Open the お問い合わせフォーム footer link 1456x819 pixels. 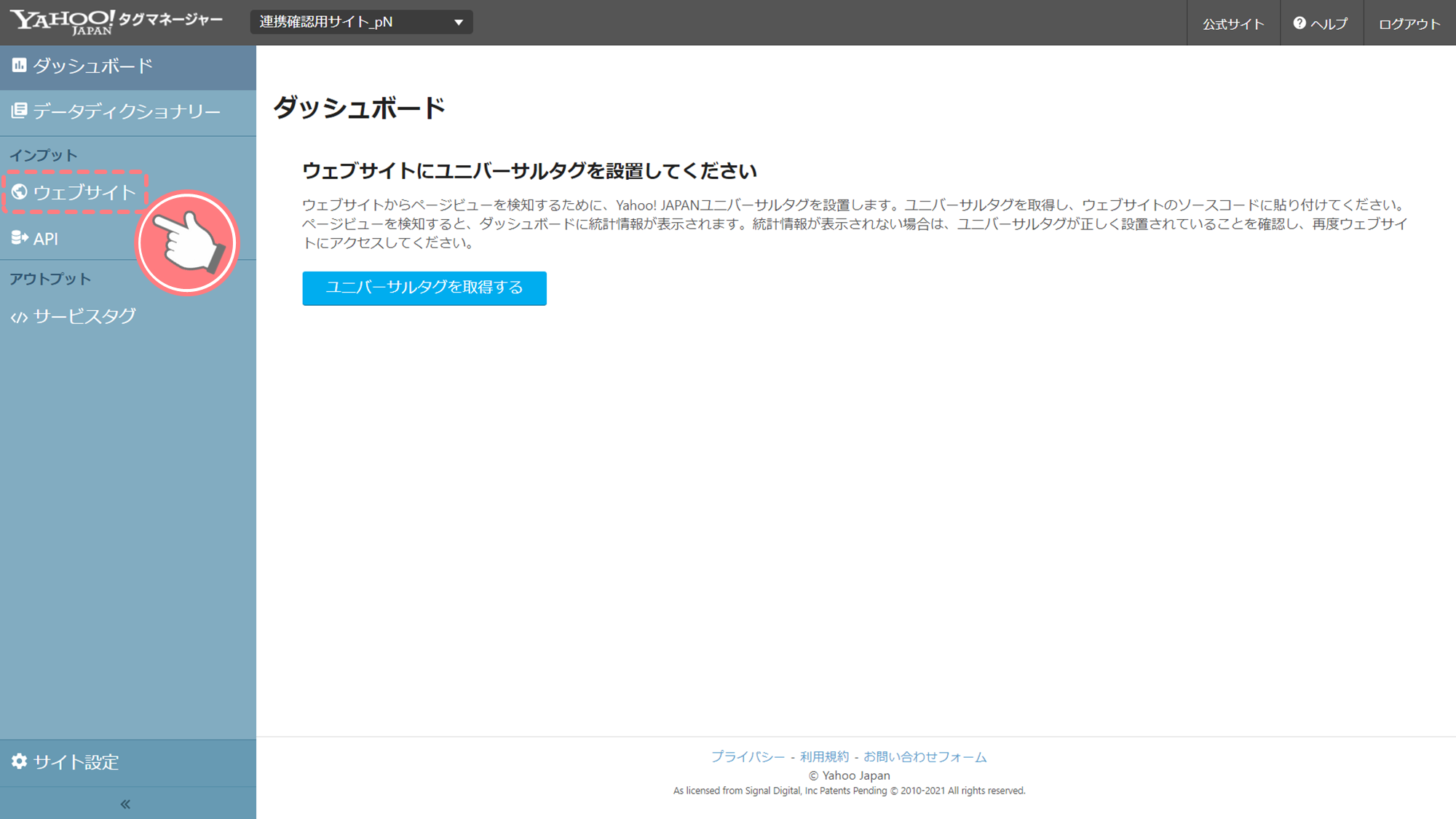(x=925, y=757)
